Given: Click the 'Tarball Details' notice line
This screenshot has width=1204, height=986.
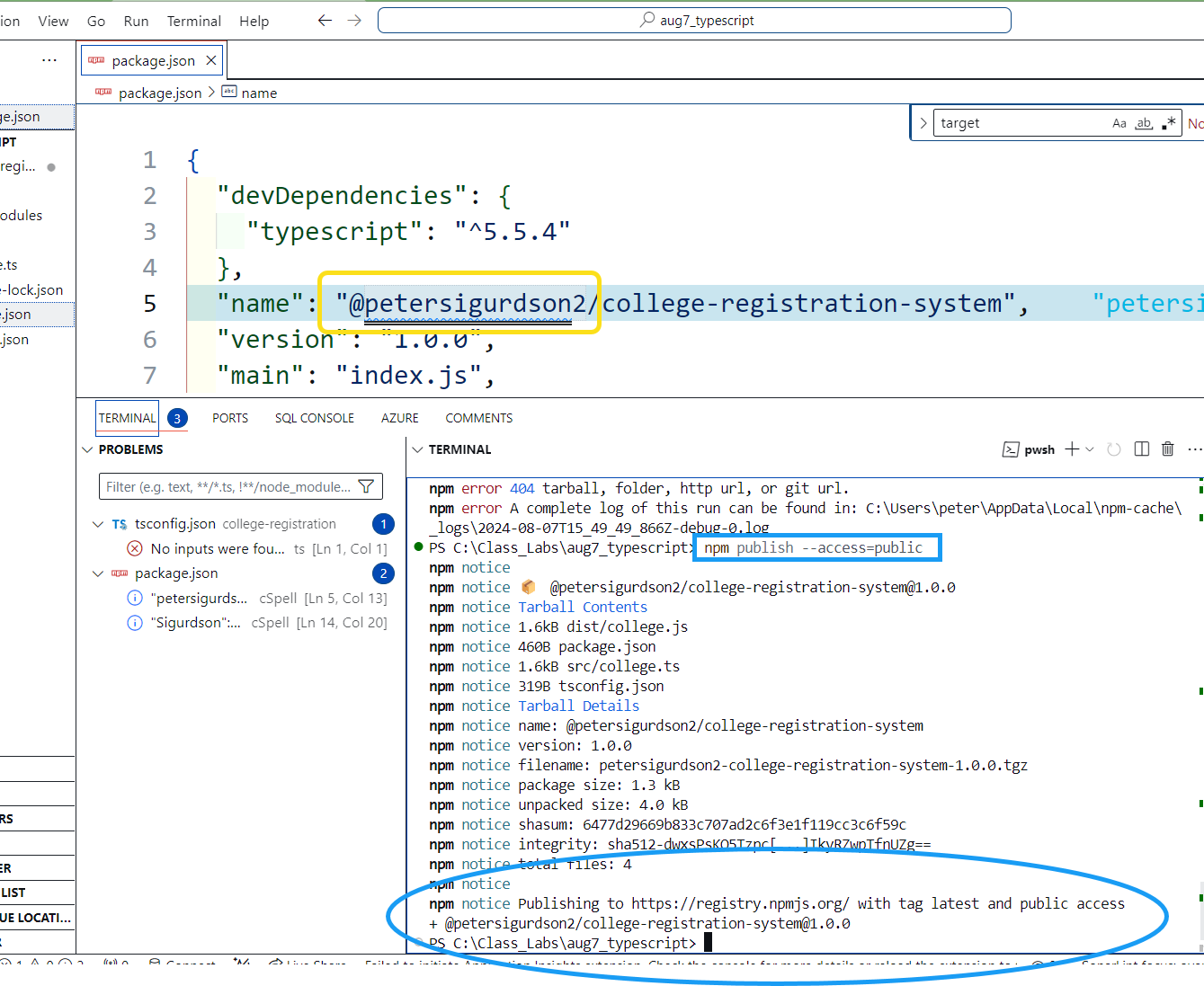Looking at the screenshot, I should tap(579, 706).
